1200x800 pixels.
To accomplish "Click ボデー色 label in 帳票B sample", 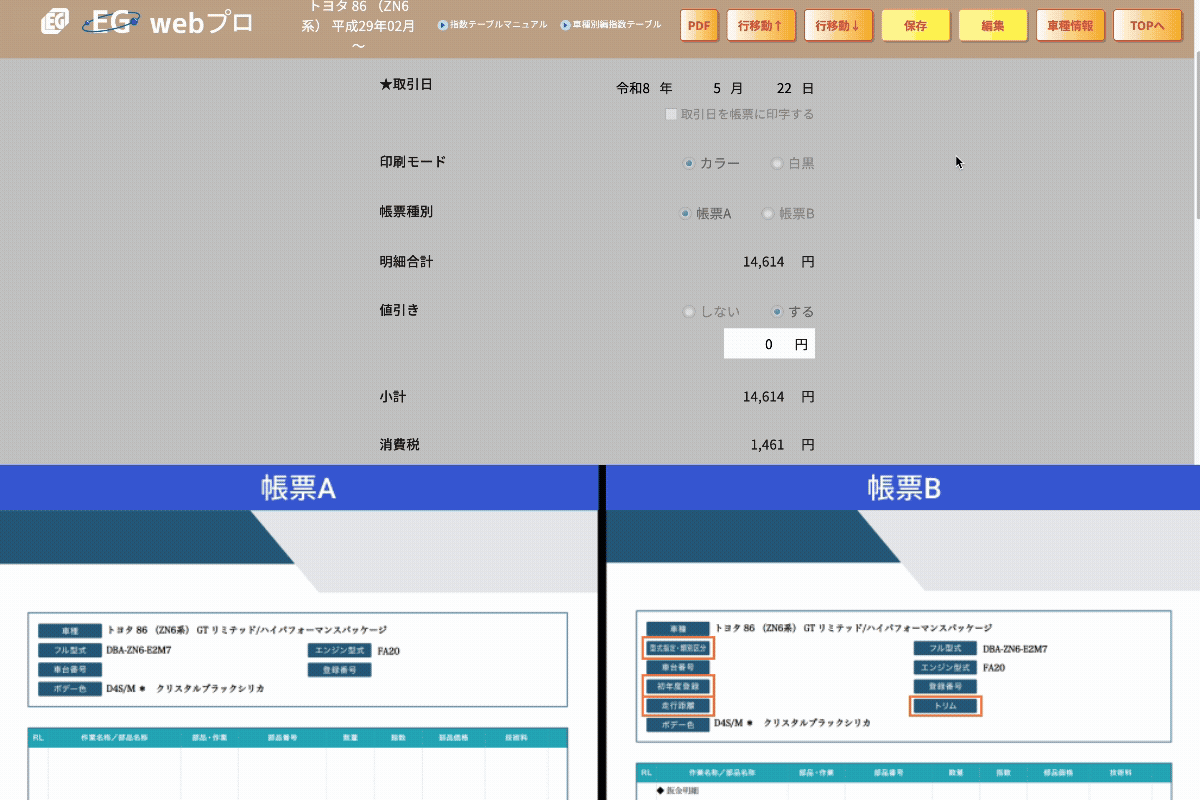I will tap(678, 724).
